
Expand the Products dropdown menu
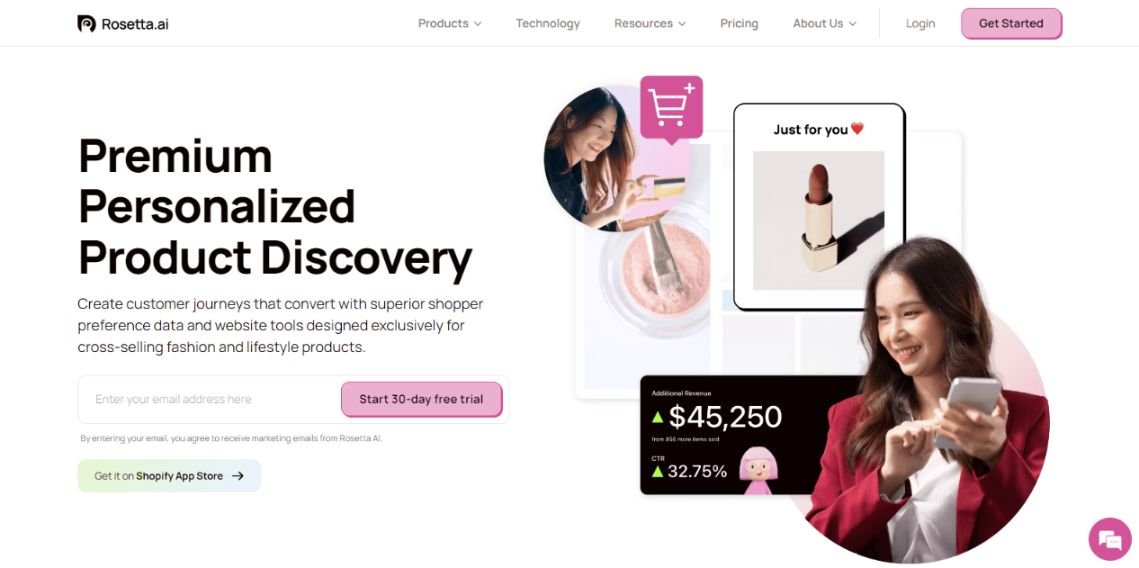point(450,23)
